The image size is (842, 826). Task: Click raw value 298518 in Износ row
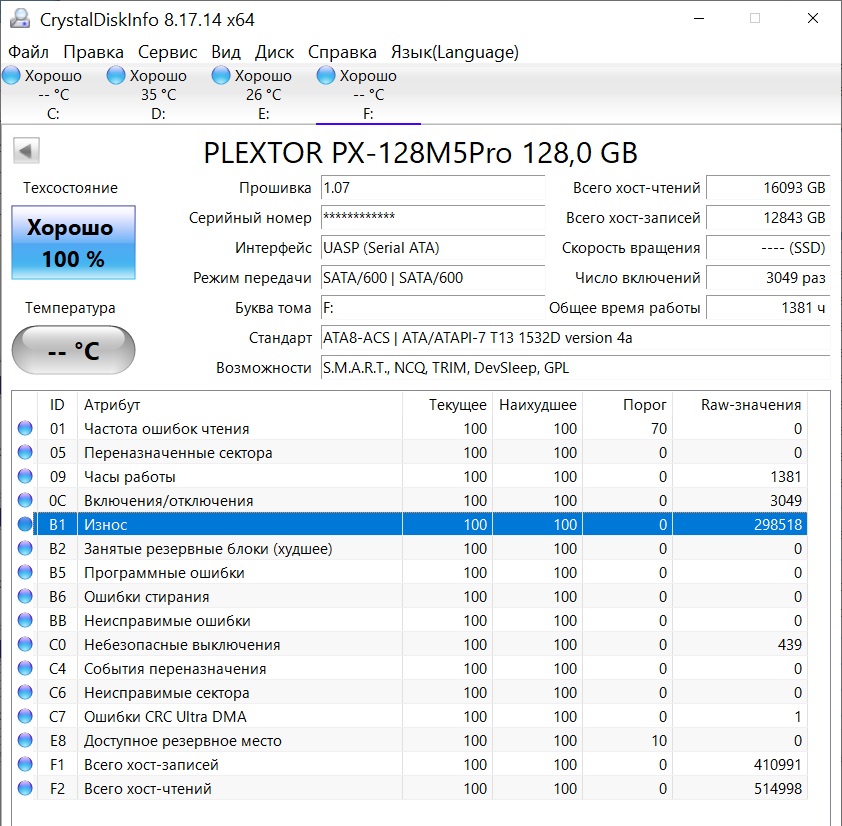tap(778, 525)
